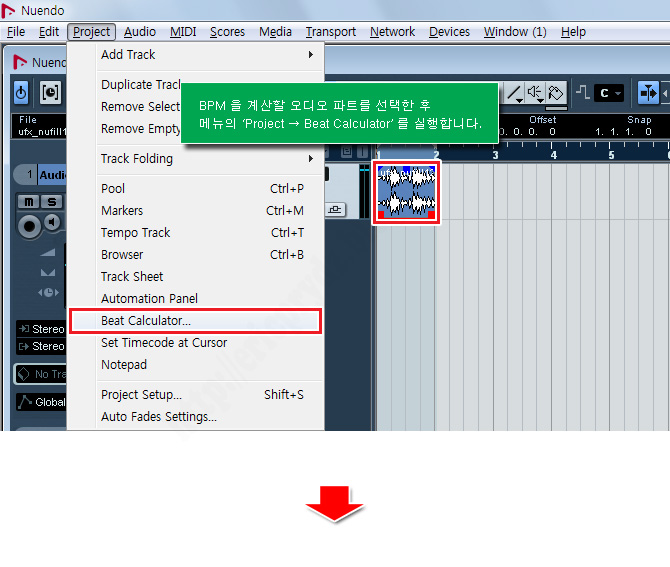Click bar 4 on the ruler
The height and width of the screenshot is (567, 670).
tap(554, 155)
